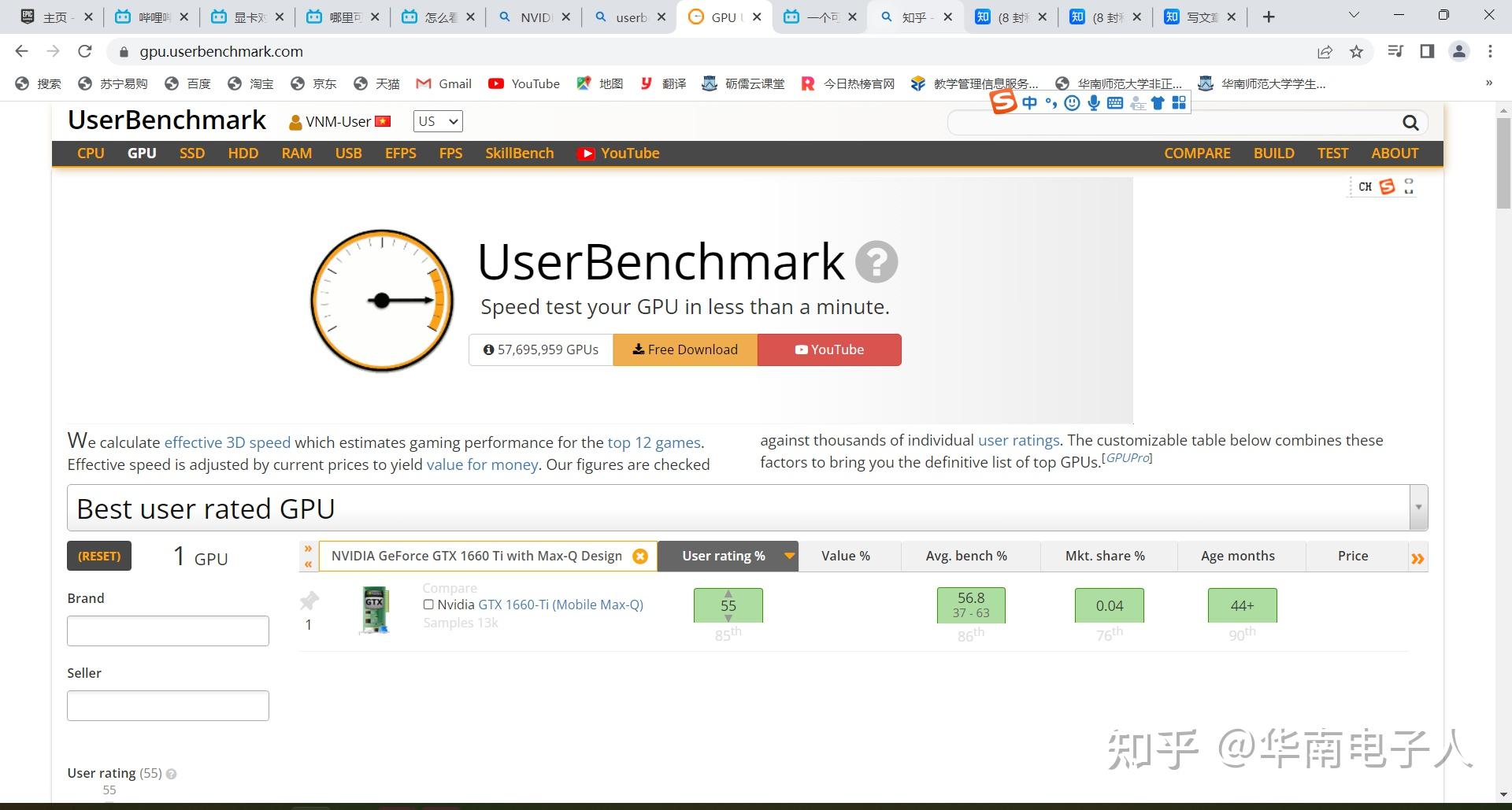Click the Free Download button
Viewport: 1512px width, 810px height.
point(685,350)
